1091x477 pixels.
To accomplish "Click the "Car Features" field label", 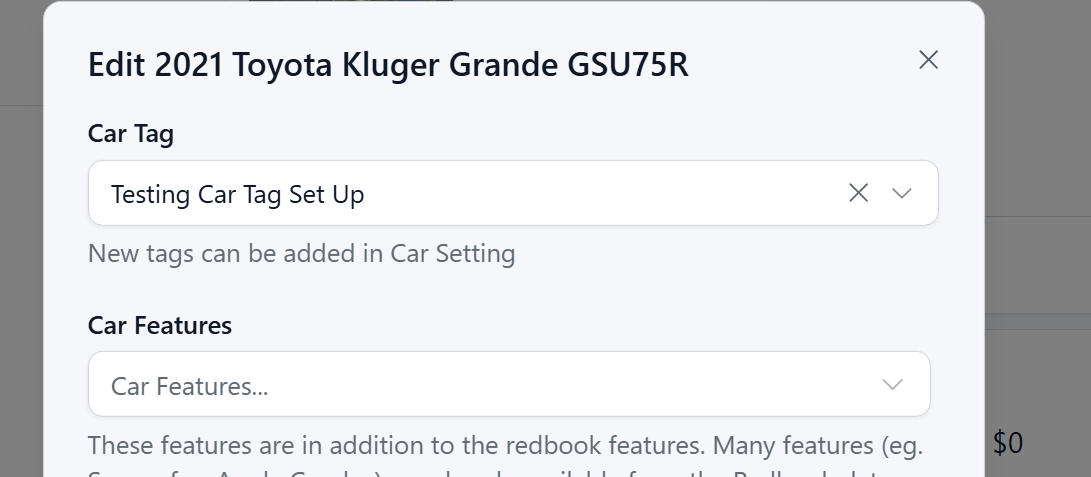I will 160,325.
